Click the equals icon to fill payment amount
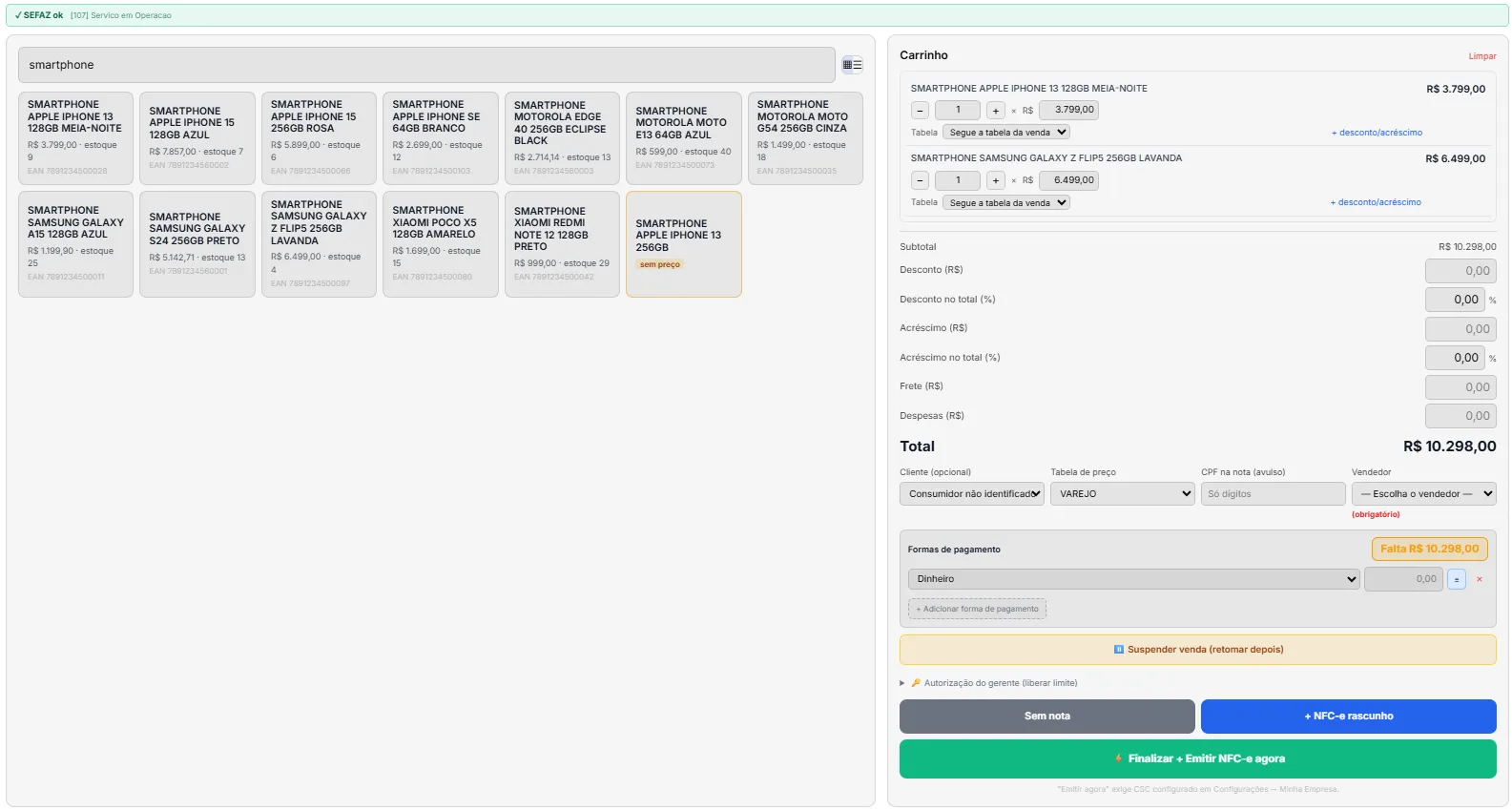Image resolution: width=1512 pixels, height=810 pixels. pyautogui.click(x=1456, y=579)
